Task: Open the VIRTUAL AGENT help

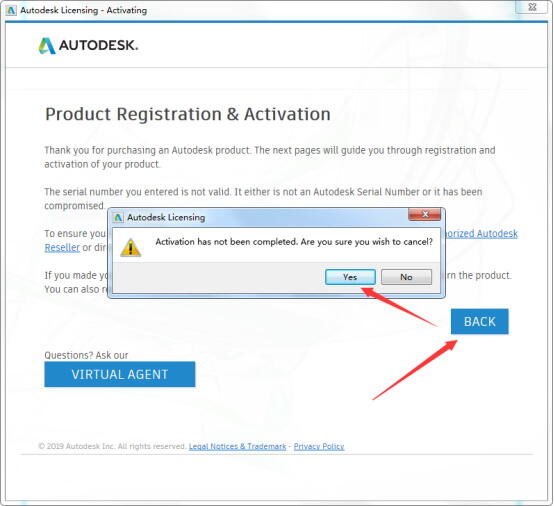Action: coord(120,374)
